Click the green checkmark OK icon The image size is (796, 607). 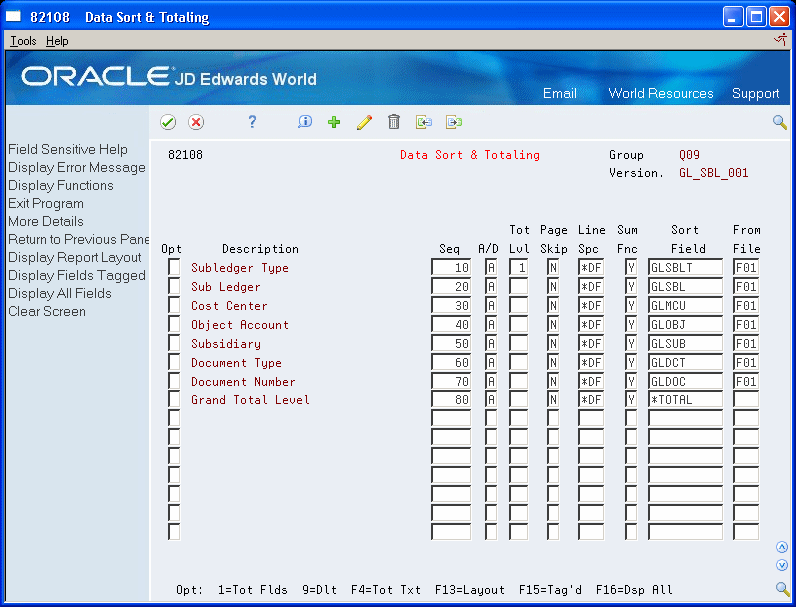(168, 122)
